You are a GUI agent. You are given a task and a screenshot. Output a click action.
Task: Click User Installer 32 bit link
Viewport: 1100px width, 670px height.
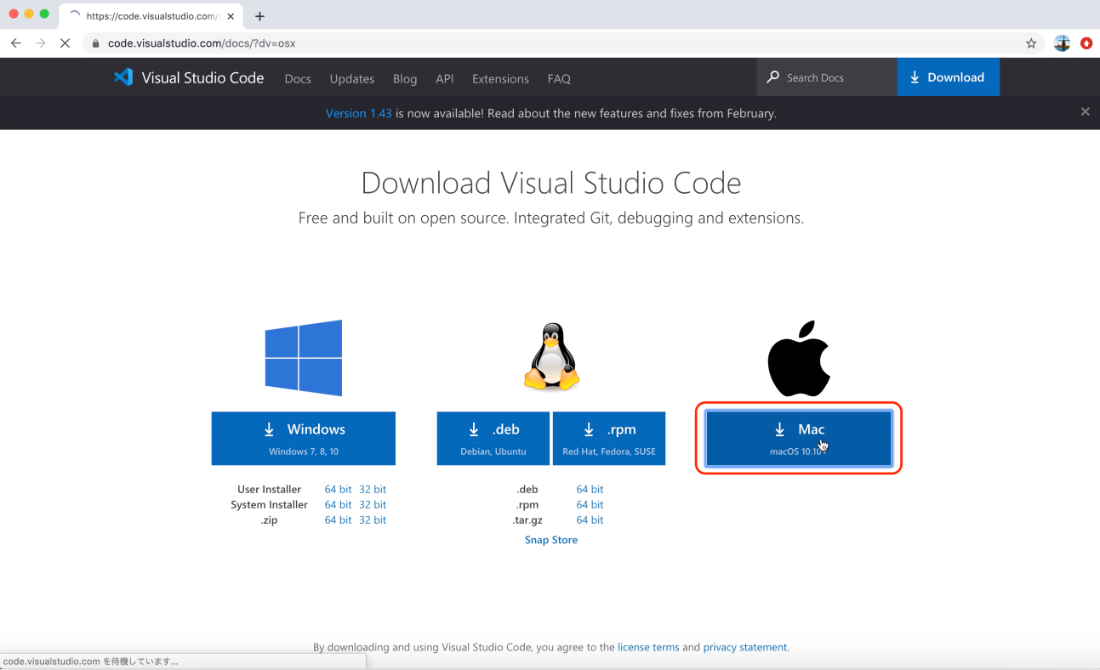tap(373, 489)
